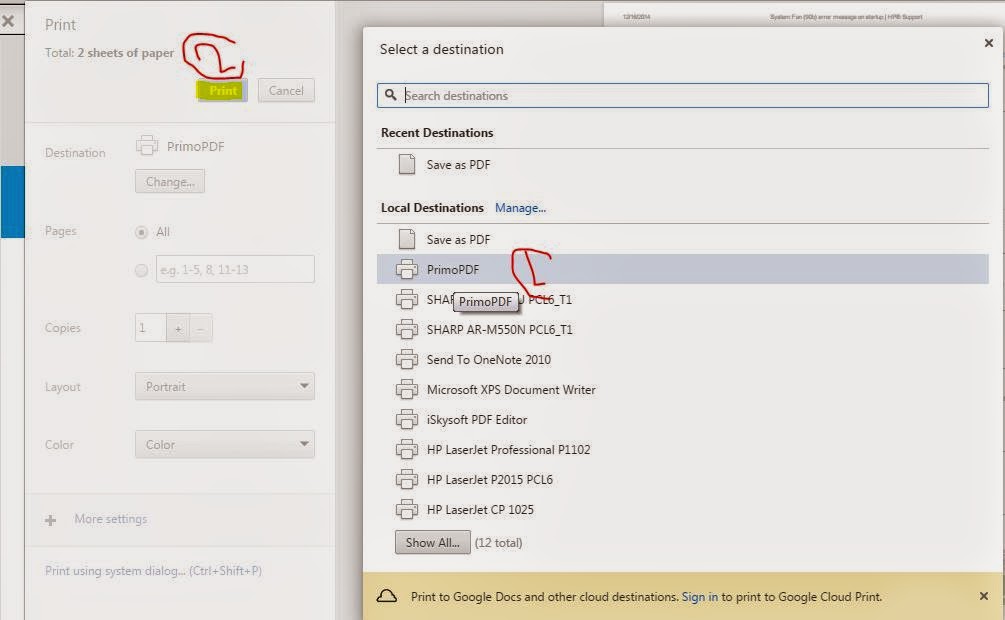Click printer icon beside HP LaserJet CP 1025

(407, 510)
